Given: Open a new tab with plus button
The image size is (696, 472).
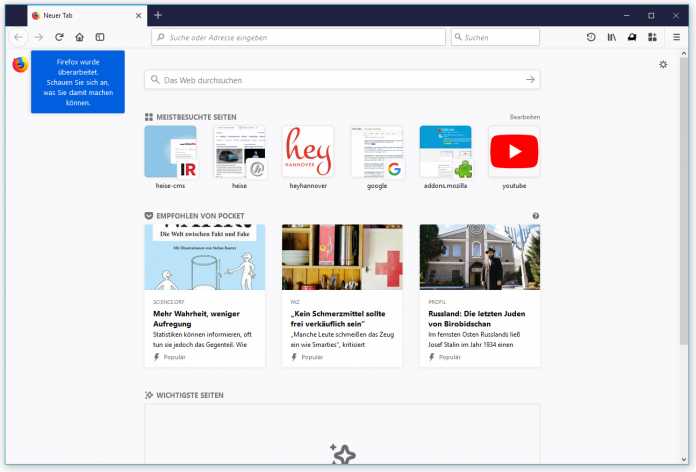Looking at the screenshot, I should [x=158, y=15].
